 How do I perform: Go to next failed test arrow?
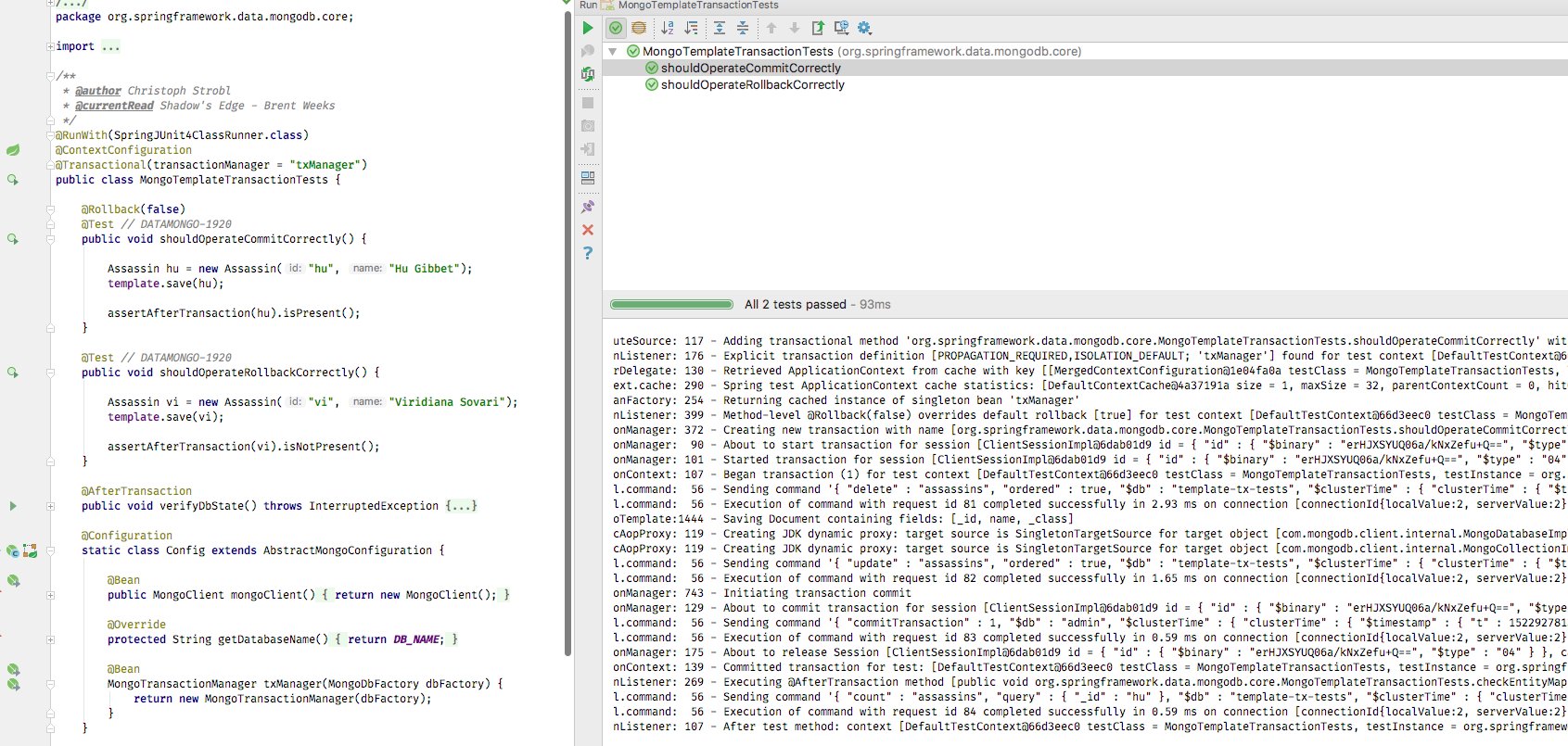tap(795, 28)
